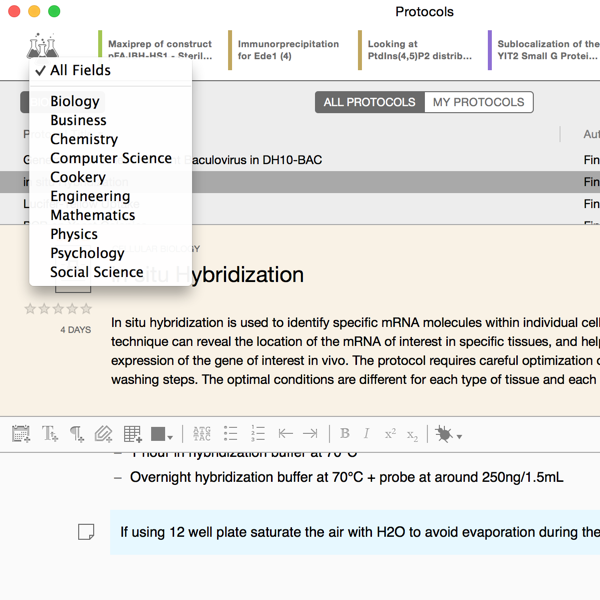Screen dimensions: 600x600
Task: Choose Biology from the field menu
Action: 111,101
